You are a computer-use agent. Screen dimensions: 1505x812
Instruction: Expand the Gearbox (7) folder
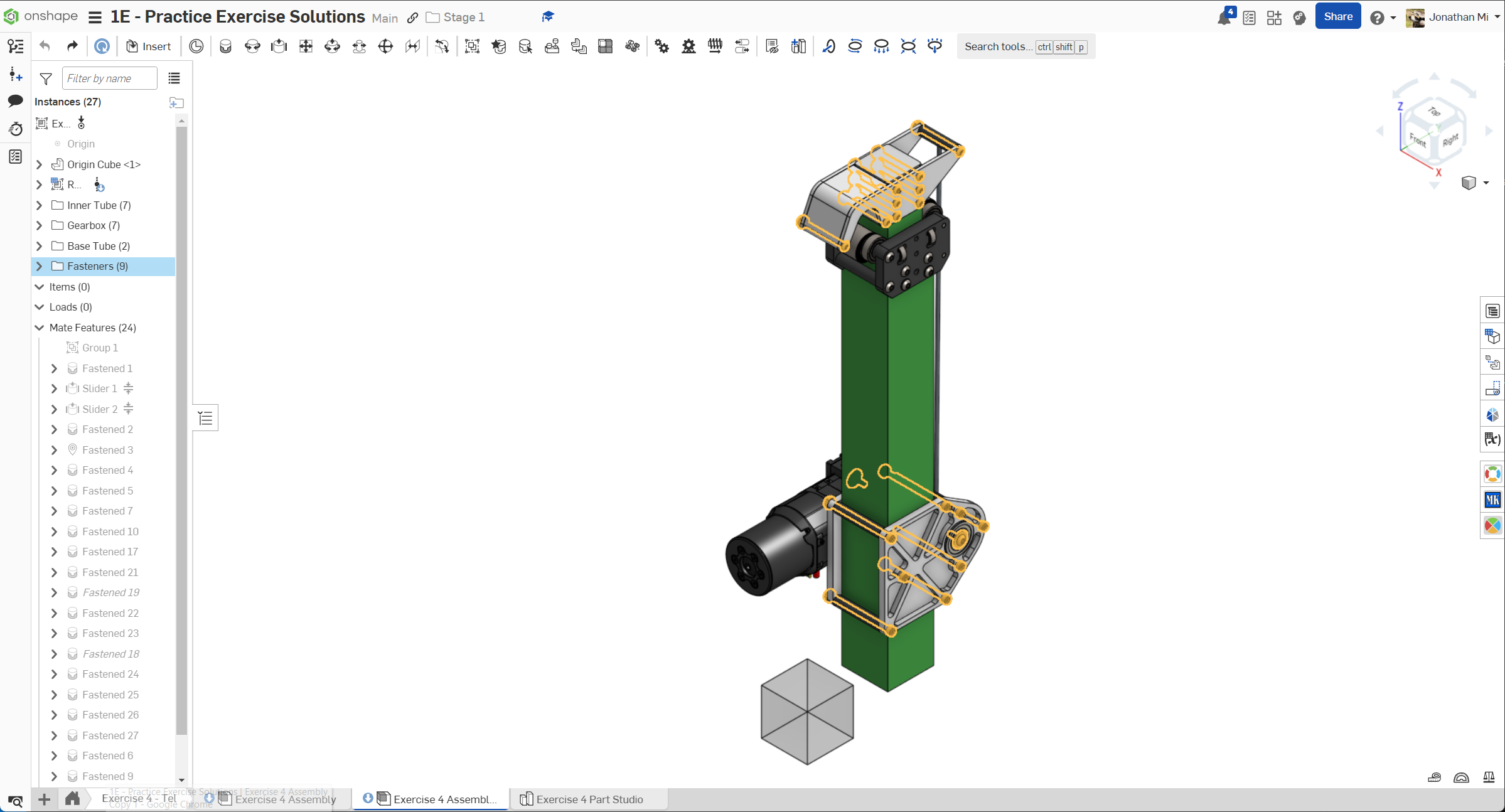[x=40, y=225]
